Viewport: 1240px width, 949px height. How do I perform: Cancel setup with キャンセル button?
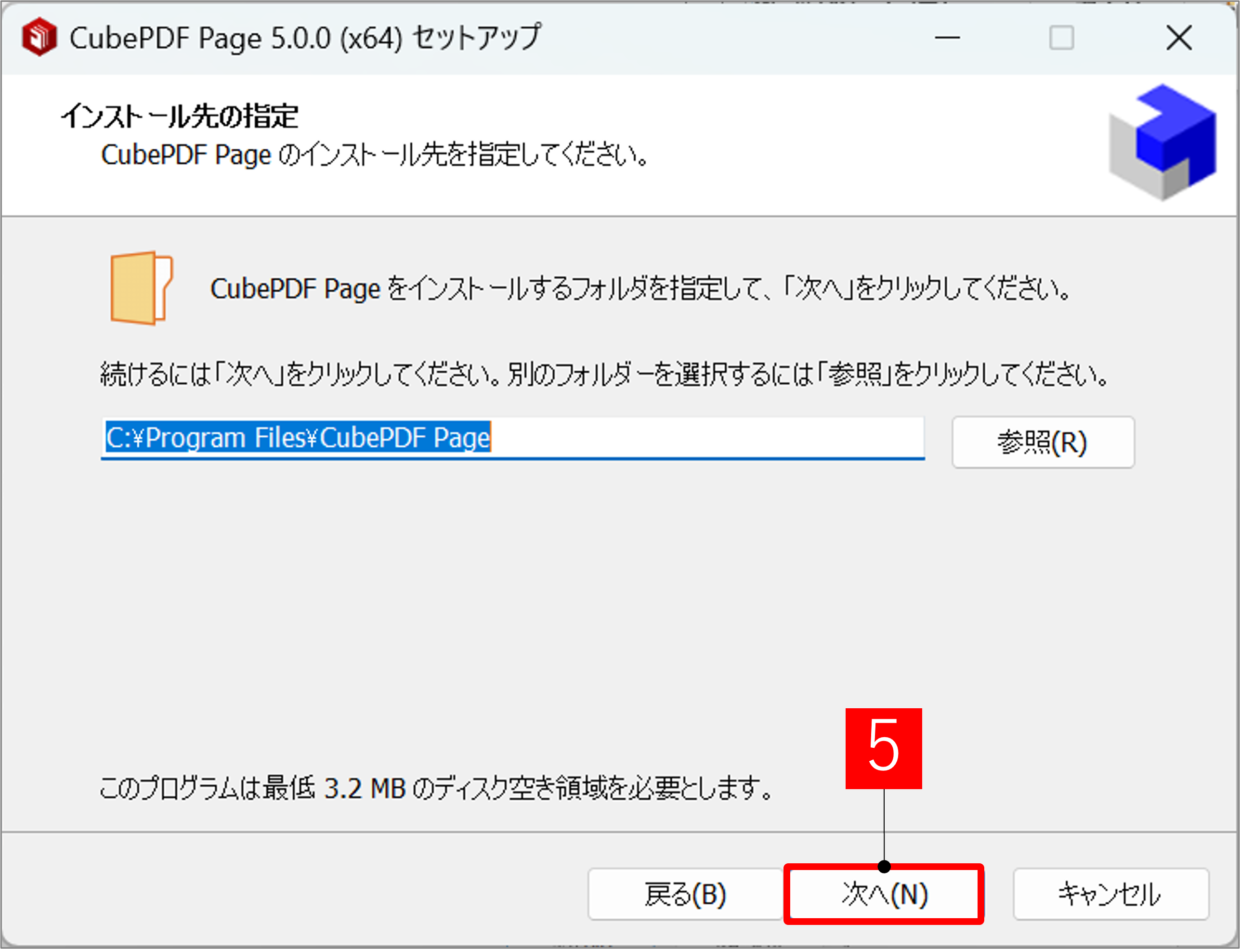click(1111, 894)
